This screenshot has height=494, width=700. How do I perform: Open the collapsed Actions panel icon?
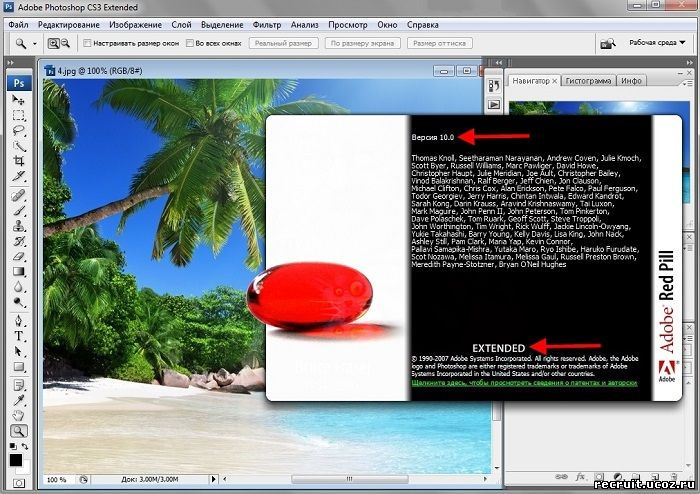[494, 105]
